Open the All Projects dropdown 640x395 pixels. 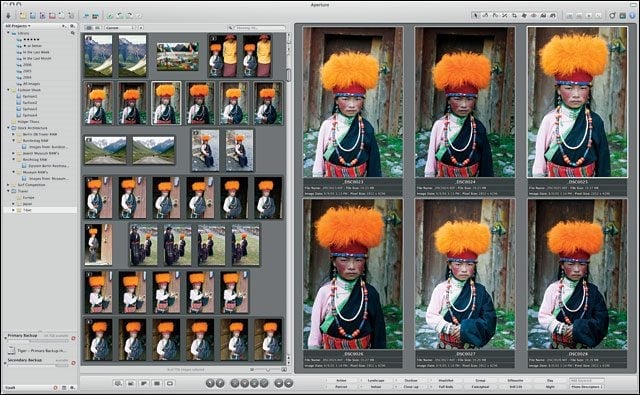click(18, 26)
